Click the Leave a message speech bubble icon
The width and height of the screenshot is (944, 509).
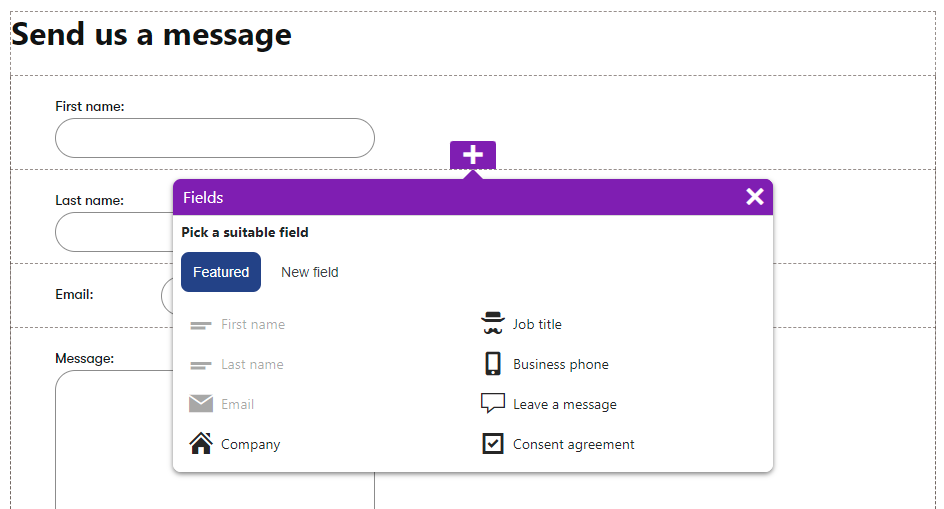(x=493, y=404)
